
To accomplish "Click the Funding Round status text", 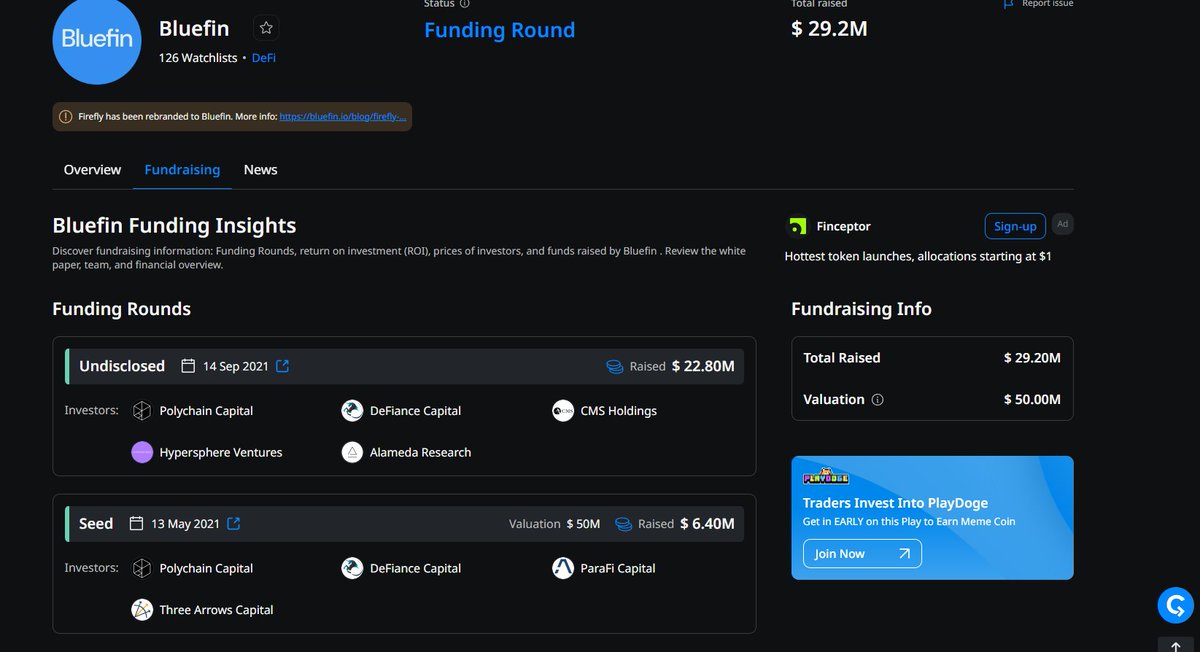I will (500, 30).
